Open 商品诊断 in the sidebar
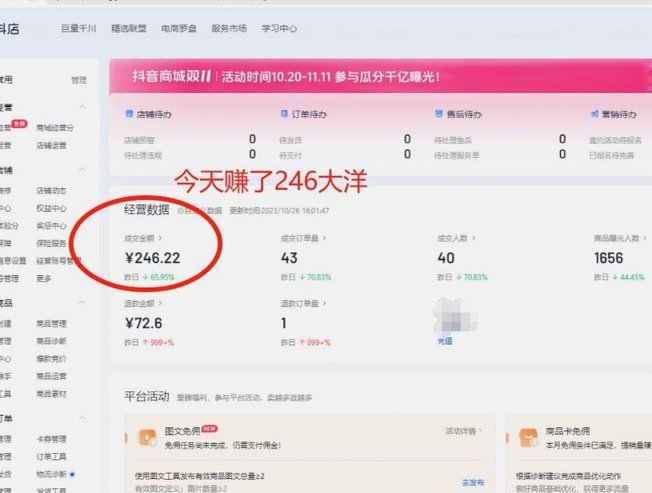This screenshot has height=493, width=652. 51,341
